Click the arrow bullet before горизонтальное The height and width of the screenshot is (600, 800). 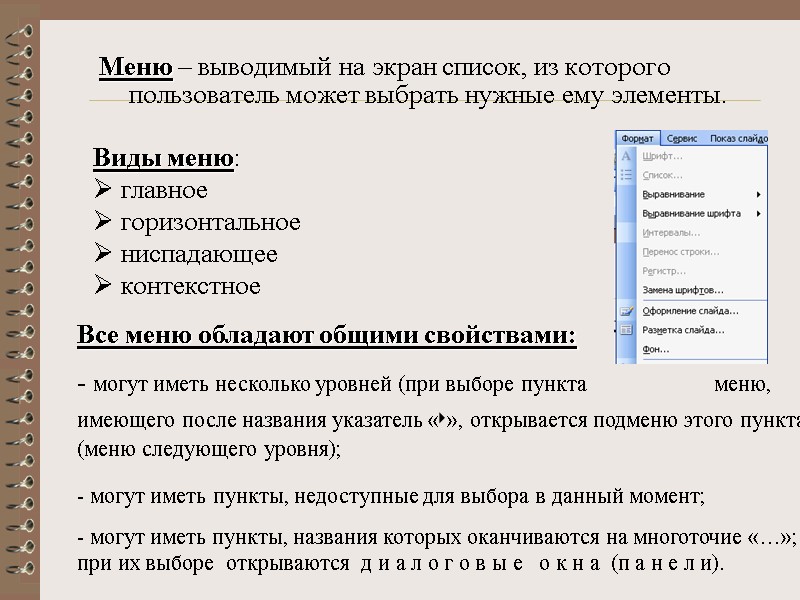(103, 220)
